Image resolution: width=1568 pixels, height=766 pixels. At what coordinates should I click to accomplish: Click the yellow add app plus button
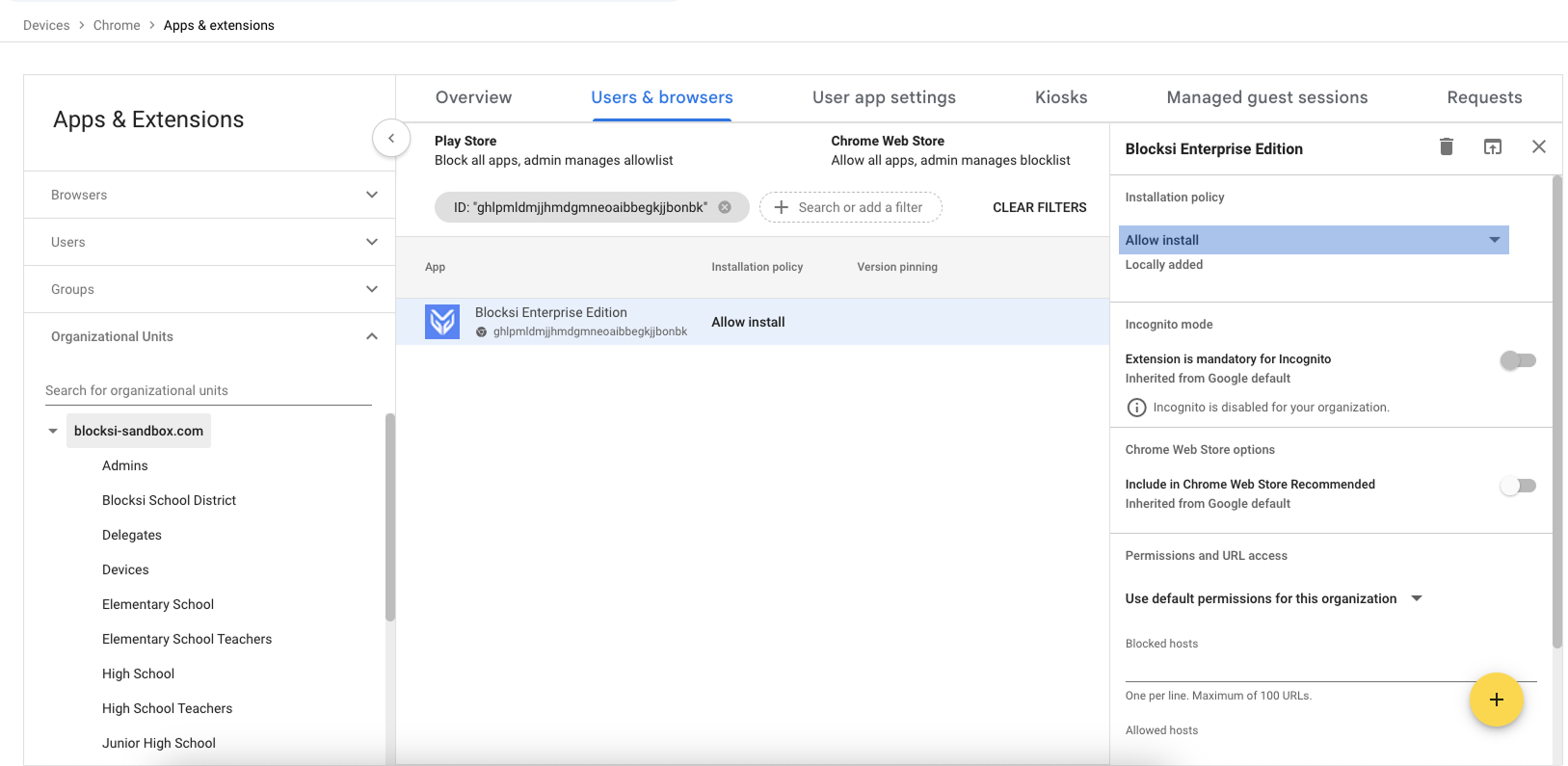[x=1497, y=700]
